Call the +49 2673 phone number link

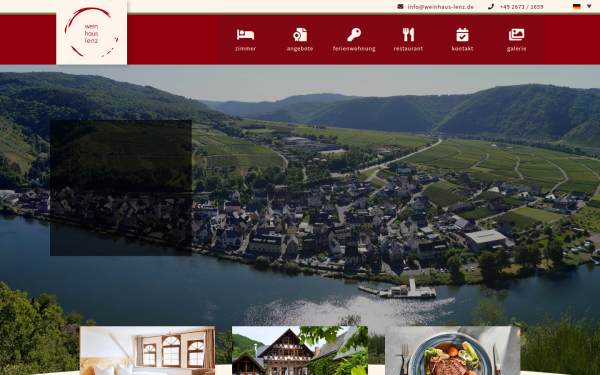(522, 7)
